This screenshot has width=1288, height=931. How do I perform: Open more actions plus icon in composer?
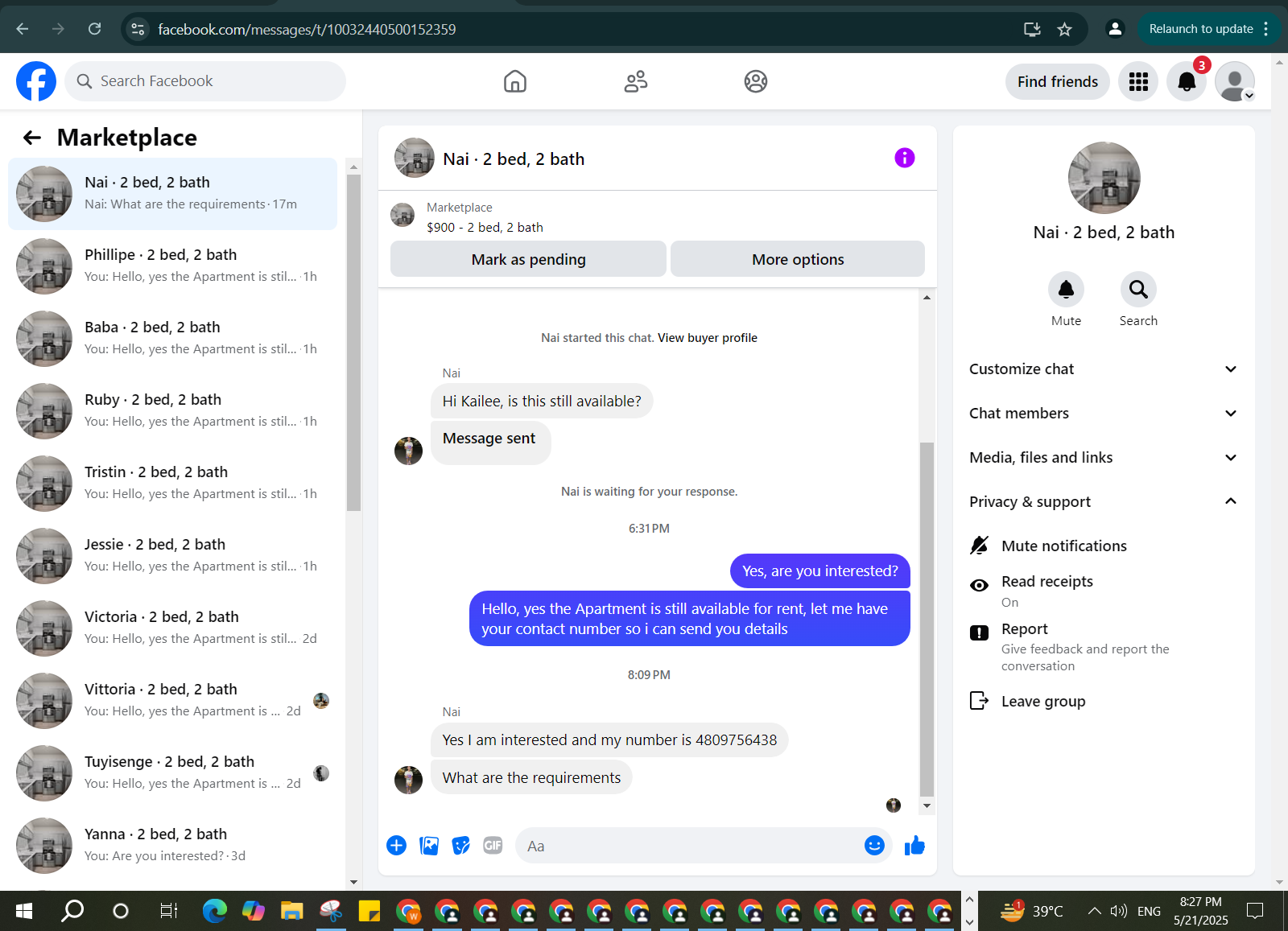click(x=396, y=845)
